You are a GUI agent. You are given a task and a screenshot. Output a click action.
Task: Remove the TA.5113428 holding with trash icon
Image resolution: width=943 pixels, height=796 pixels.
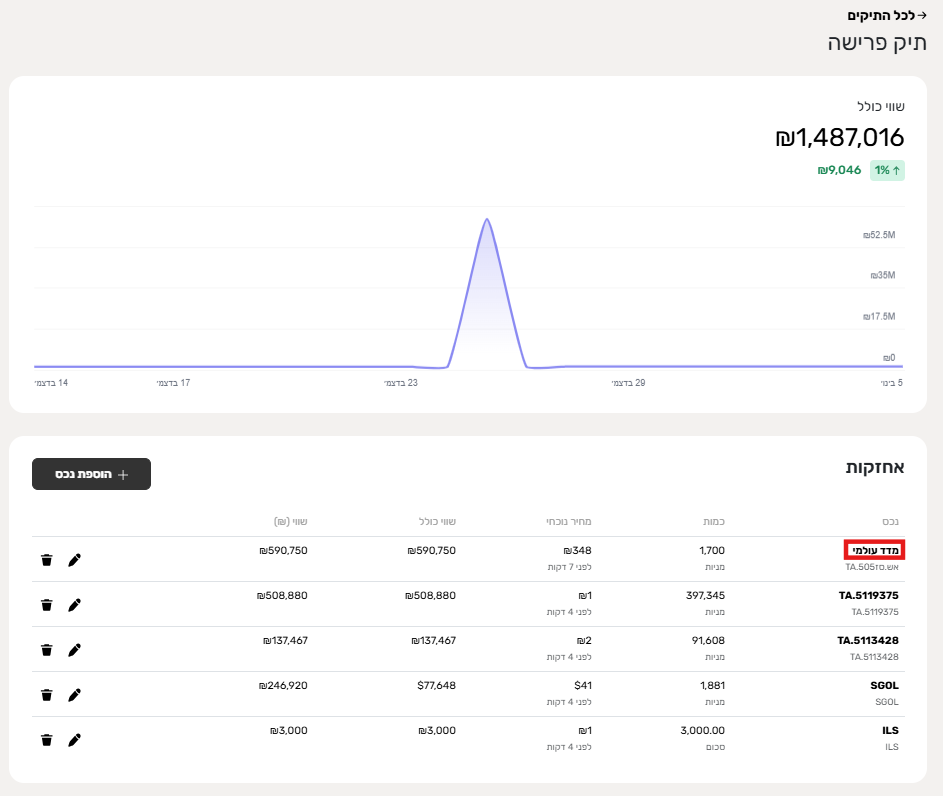click(x=46, y=650)
